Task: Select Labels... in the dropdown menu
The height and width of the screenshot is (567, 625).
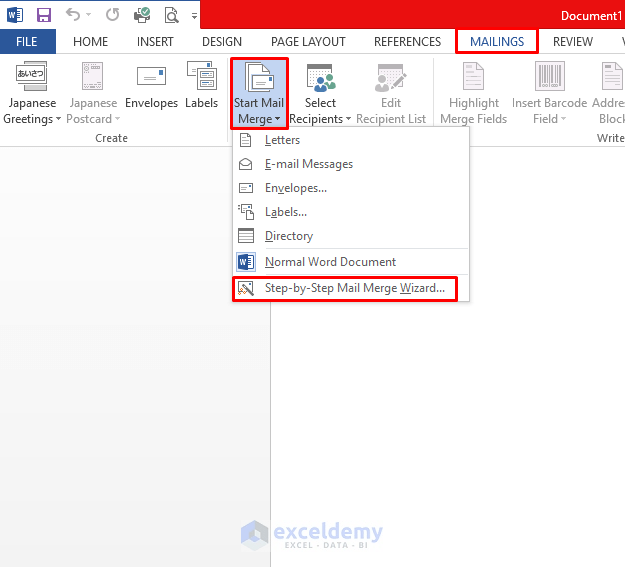Action: (351, 212)
